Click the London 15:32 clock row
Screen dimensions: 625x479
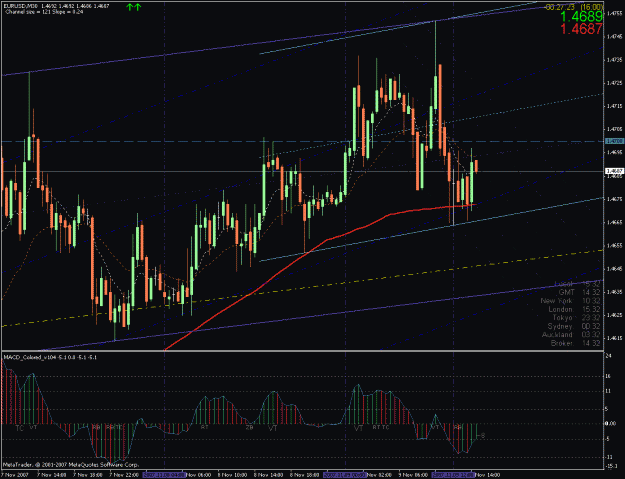coord(574,309)
